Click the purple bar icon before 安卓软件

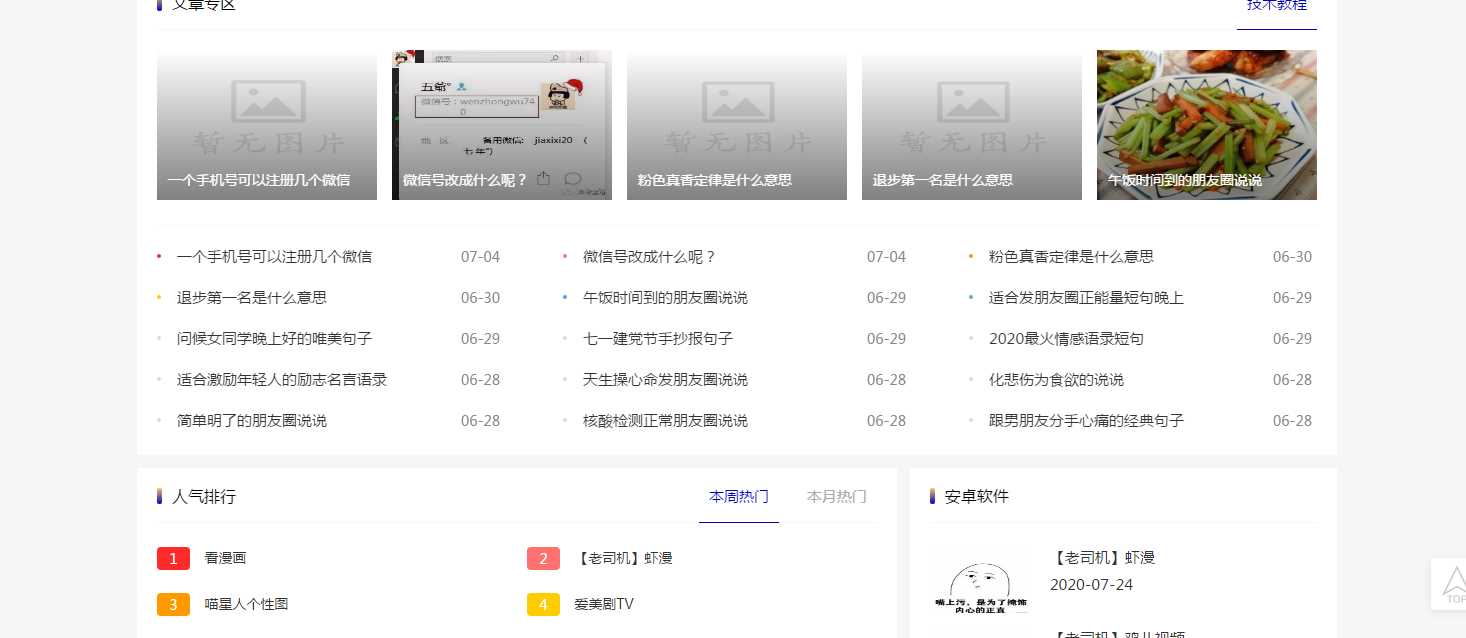click(x=930, y=496)
